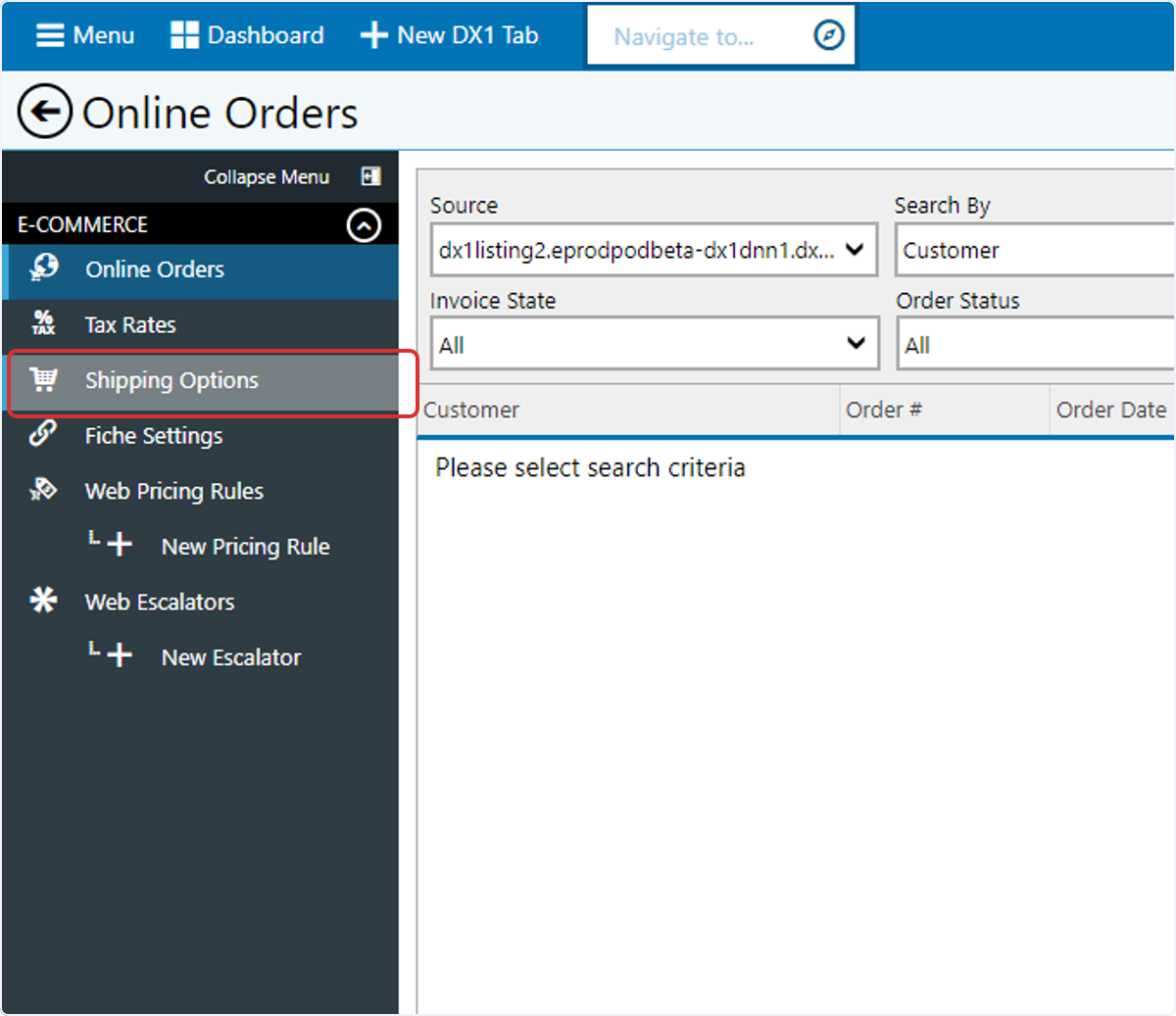Click the Online Orders globe icon
Viewport: 1176px width, 1016px height.
coord(43,267)
